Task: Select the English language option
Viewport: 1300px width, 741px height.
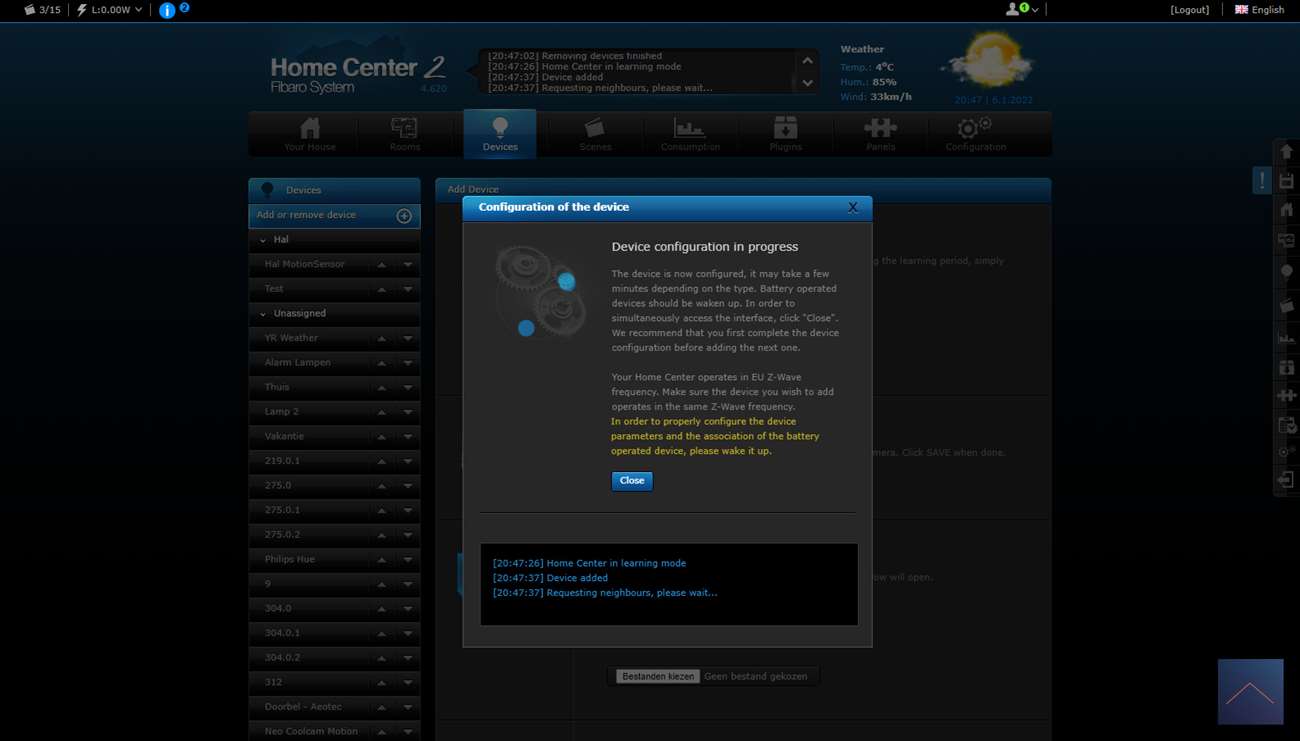Action: pyautogui.click(x=1259, y=10)
